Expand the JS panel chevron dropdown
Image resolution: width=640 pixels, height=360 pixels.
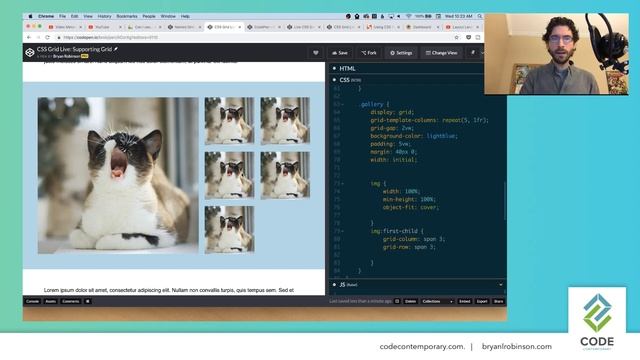coord(501,284)
